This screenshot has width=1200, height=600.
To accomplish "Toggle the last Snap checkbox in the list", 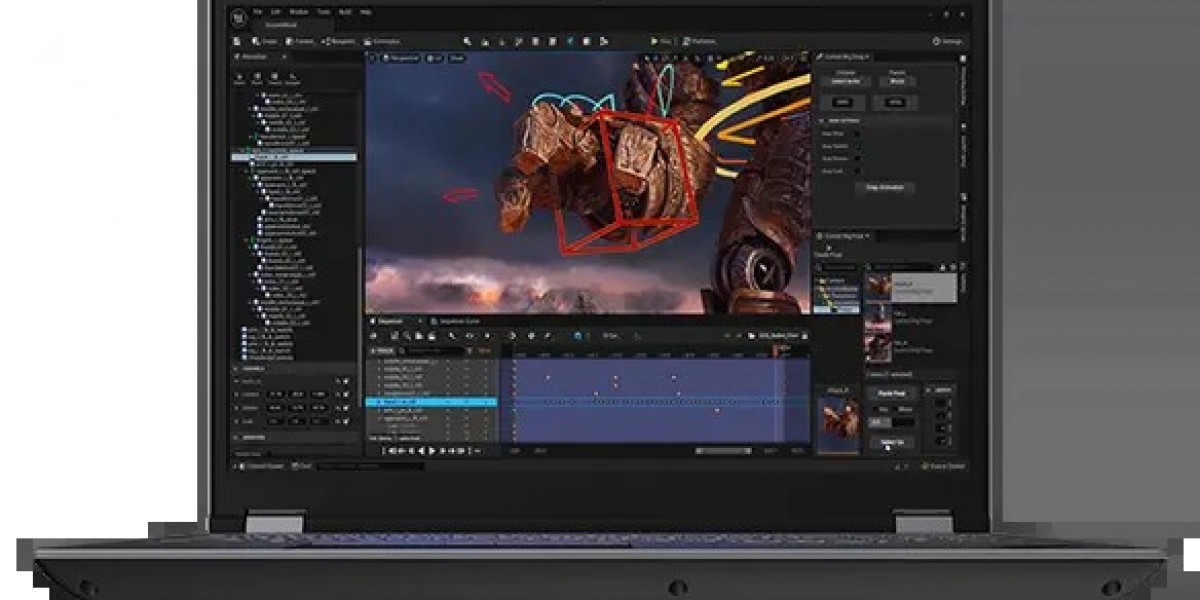I will coord(857,171).
